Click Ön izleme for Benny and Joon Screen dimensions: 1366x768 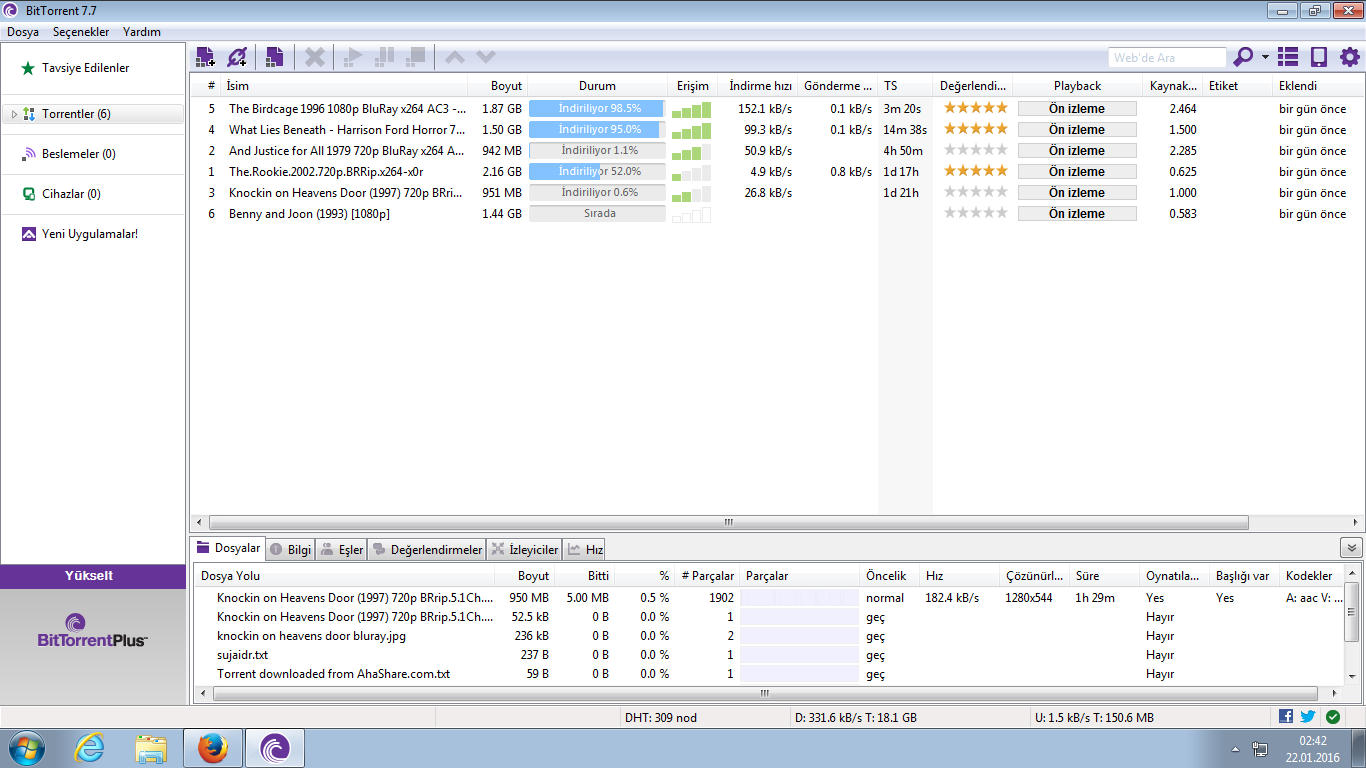tap(1077, 213)
